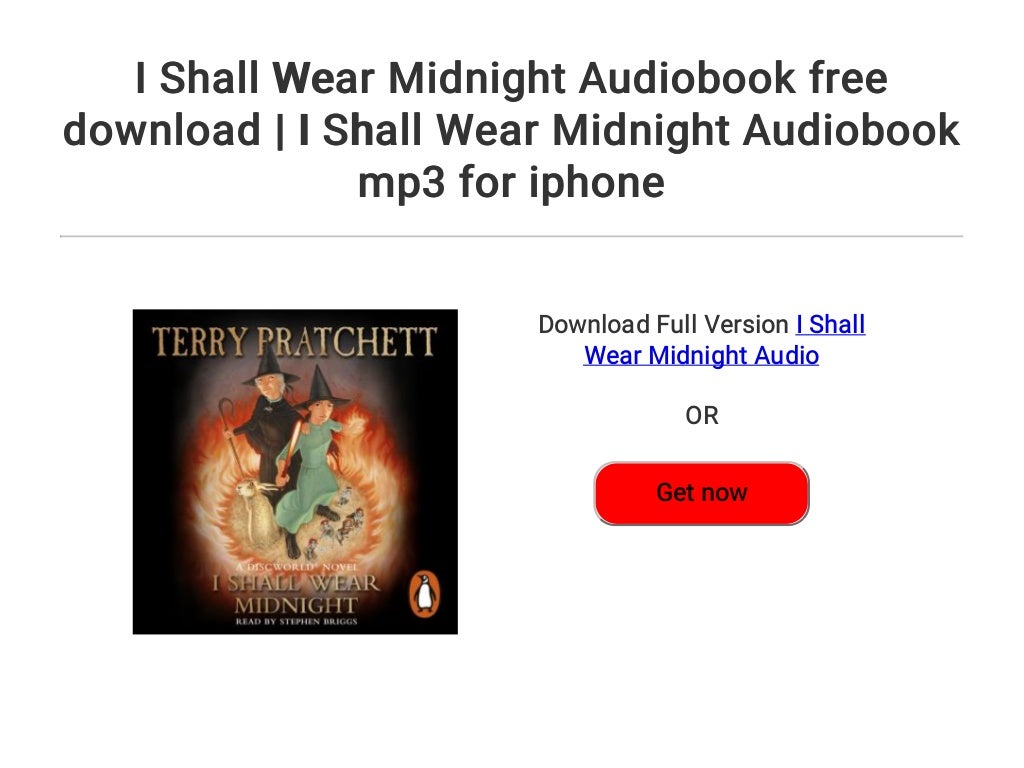Image resolution: width=1024 pixels, height=768 pixels.
Task: Click the page heading title text
Action: tap(511, 129)
